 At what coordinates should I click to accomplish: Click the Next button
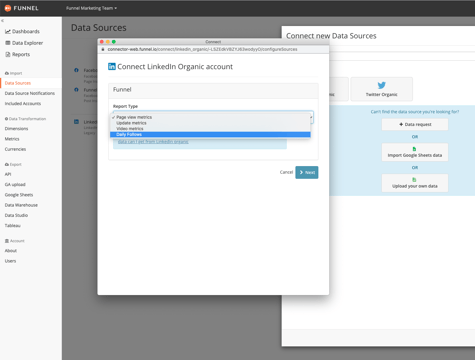click(x=307, y=172)
